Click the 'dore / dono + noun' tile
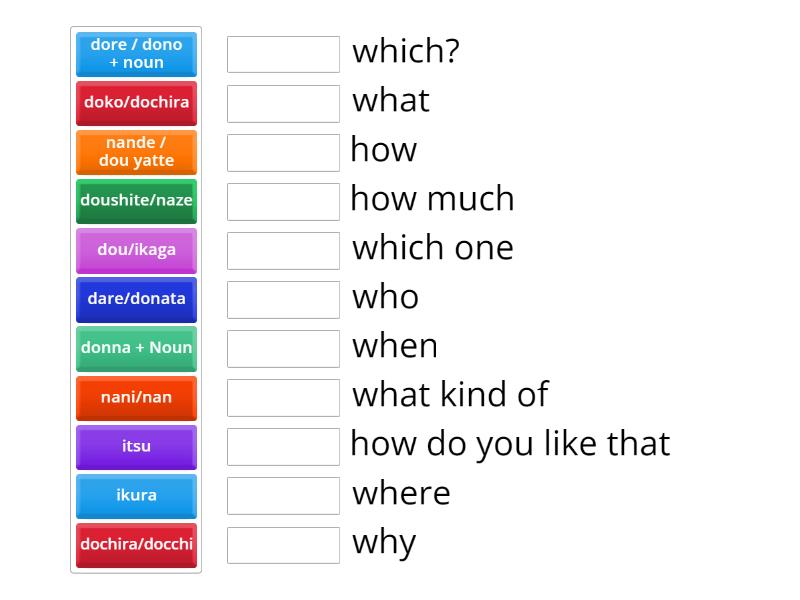The image size is (800, 600). 136,54
